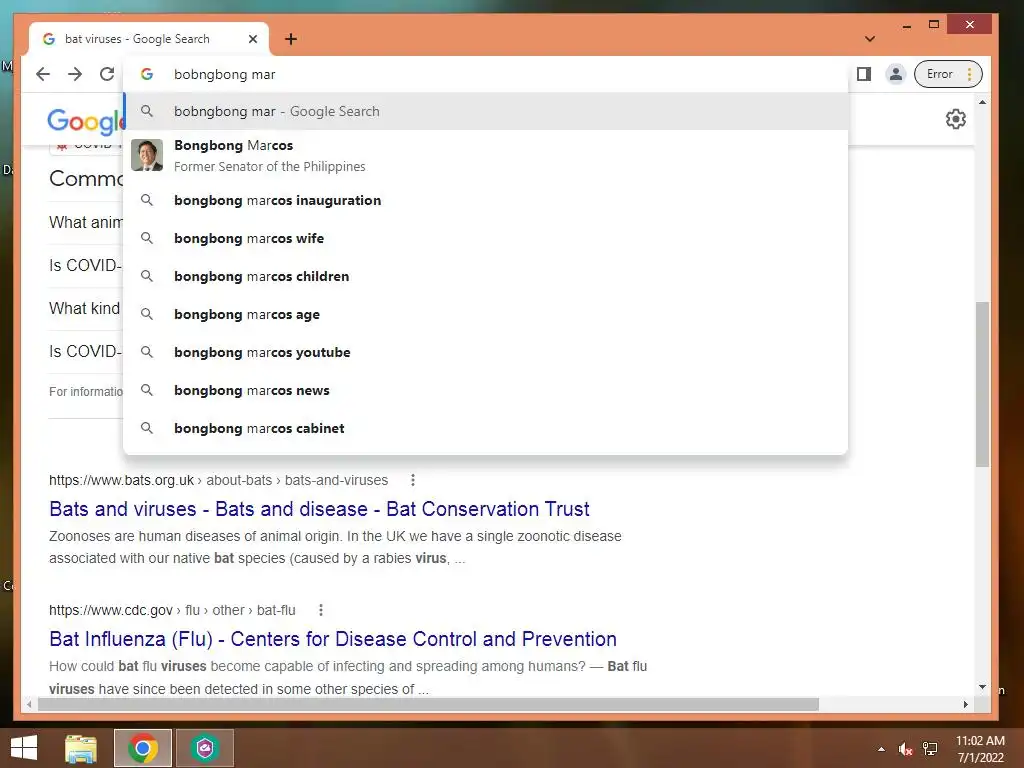Go back using the browser back arrow
This screenshot has height=768, width=1024.
(x=43, y=74)
